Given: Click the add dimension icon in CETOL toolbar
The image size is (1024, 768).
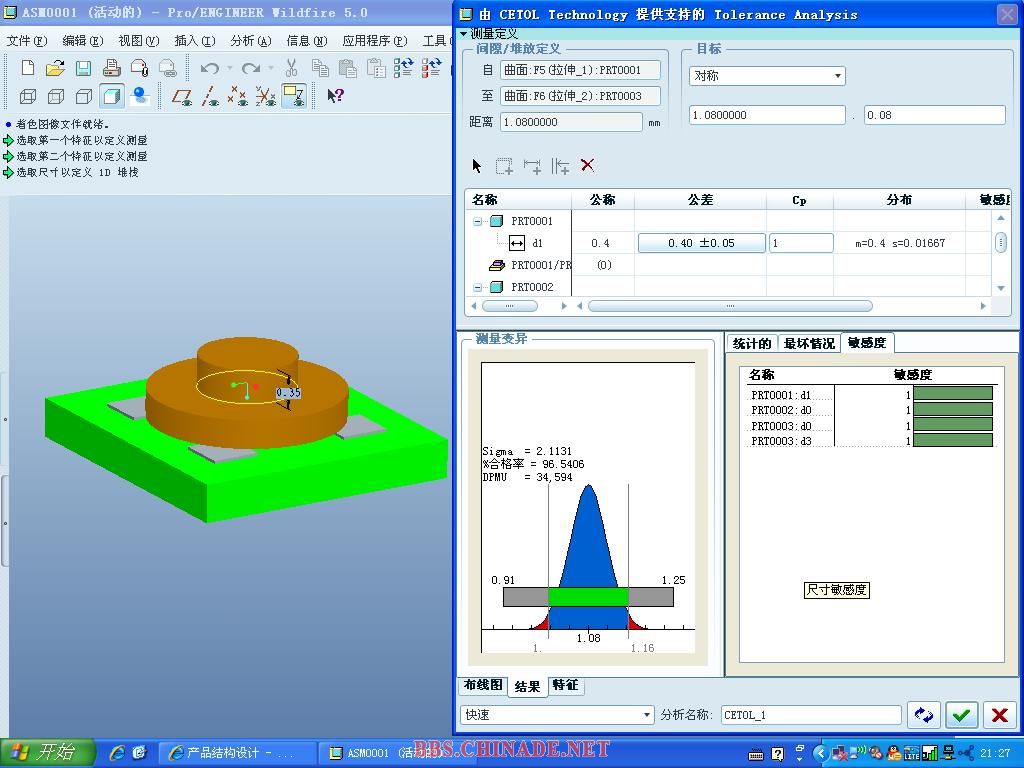Looking at the screenshot, I should pyautogui.click(x=532, y=166).
